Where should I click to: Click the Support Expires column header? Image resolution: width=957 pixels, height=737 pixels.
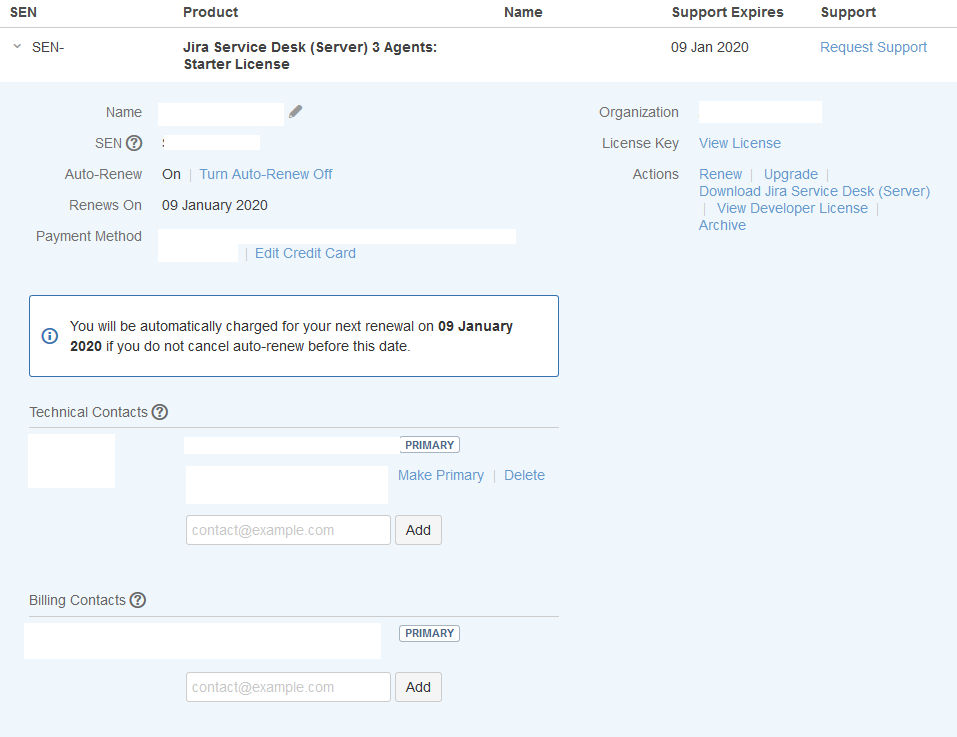click(728, 12)
